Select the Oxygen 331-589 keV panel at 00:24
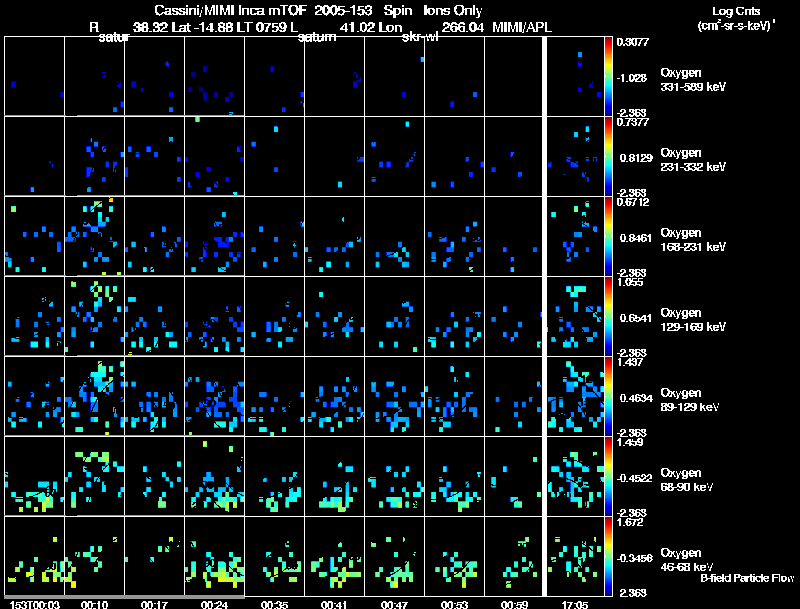Screen dimensions: 800x609 click(215, 76)
